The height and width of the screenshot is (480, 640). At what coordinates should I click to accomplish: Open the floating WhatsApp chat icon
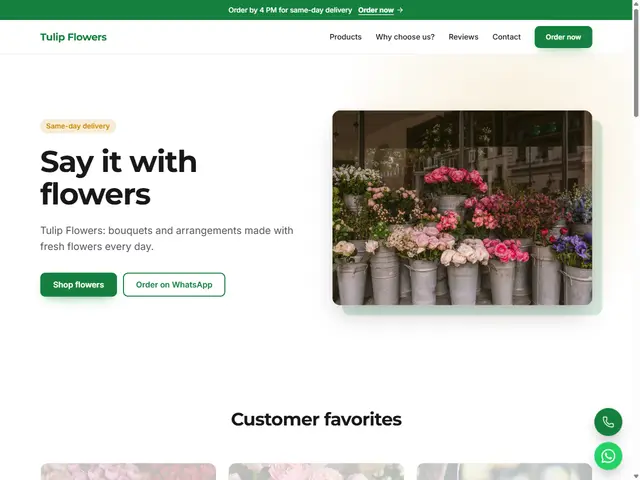608,456
